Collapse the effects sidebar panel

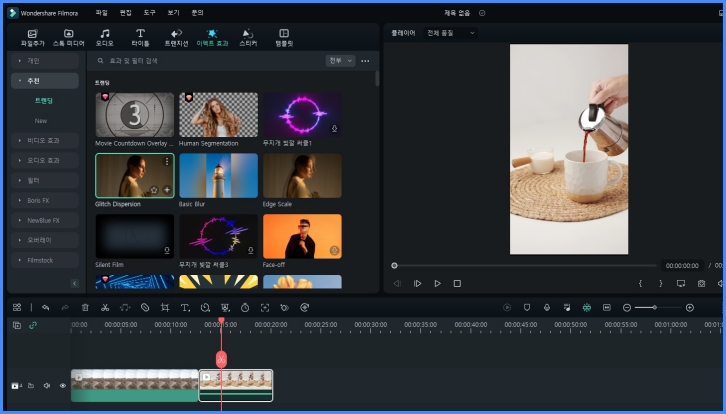tap(75, 283)
